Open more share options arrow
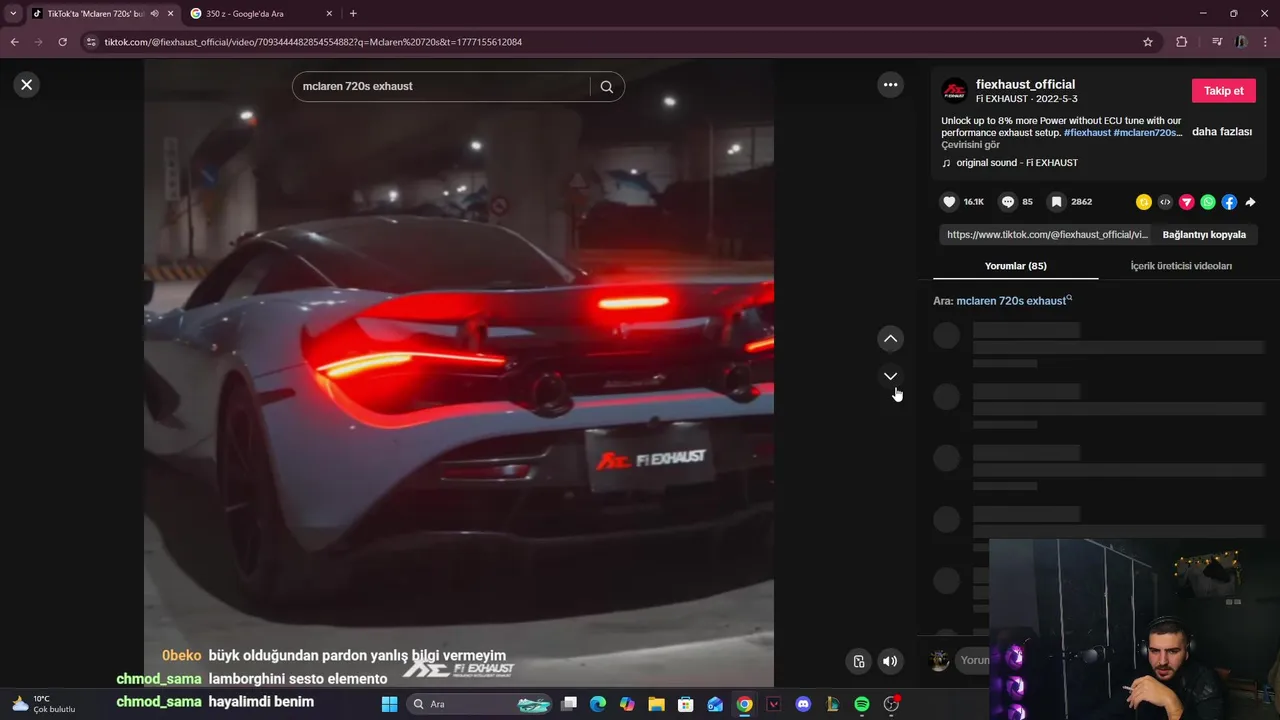The width and height of the screenshot is (1280, 720). (x=1250, y=202)
